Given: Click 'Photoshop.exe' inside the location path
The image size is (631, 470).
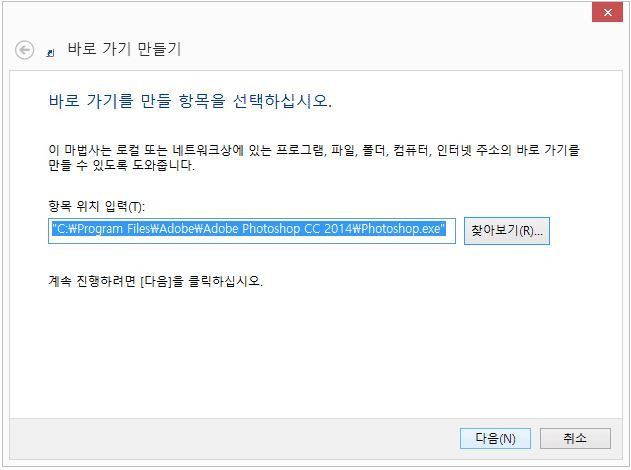Looking at the screenshot, I should click(401, 229).
